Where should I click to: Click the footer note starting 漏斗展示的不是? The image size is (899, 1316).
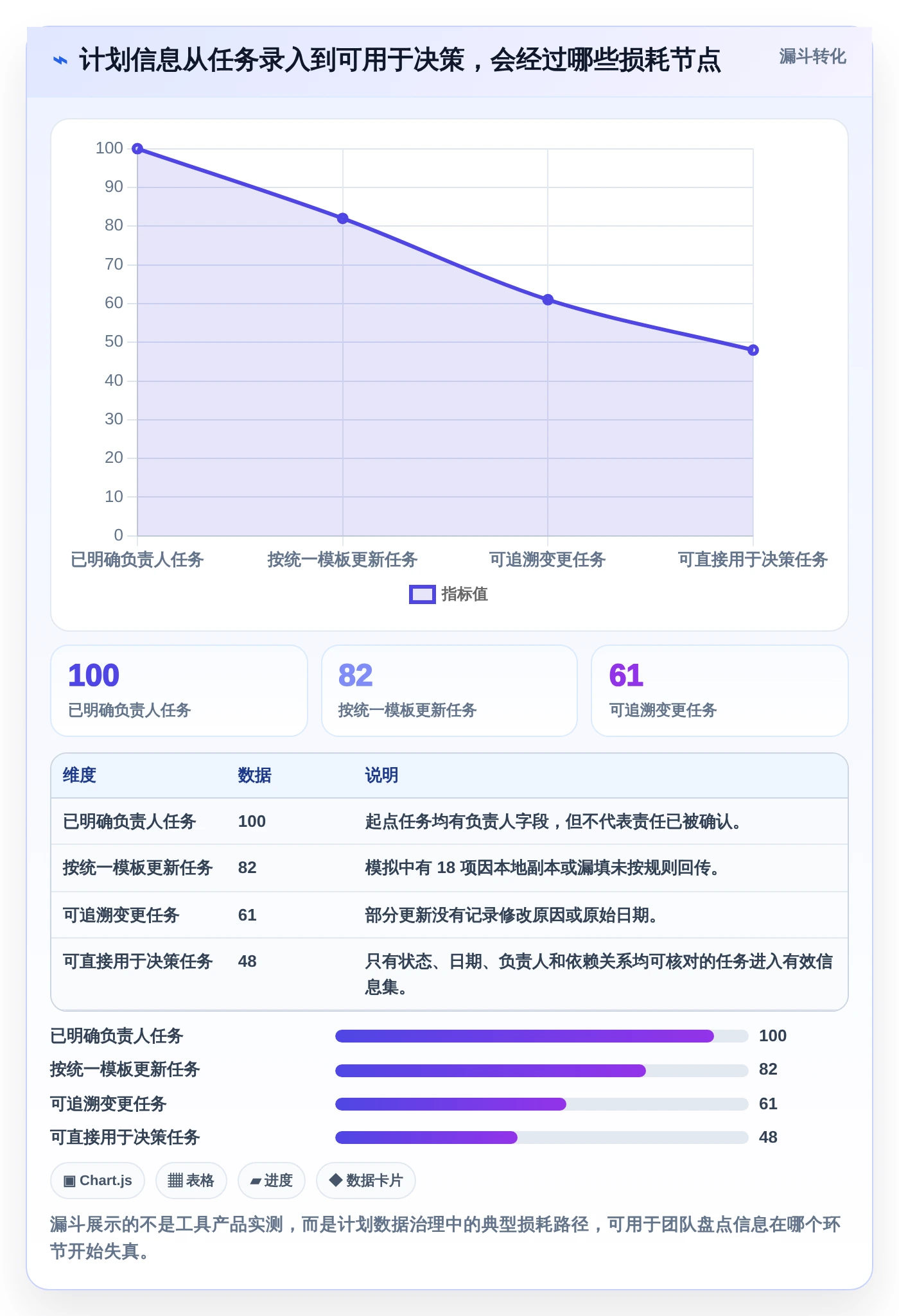click(446, 1238)
